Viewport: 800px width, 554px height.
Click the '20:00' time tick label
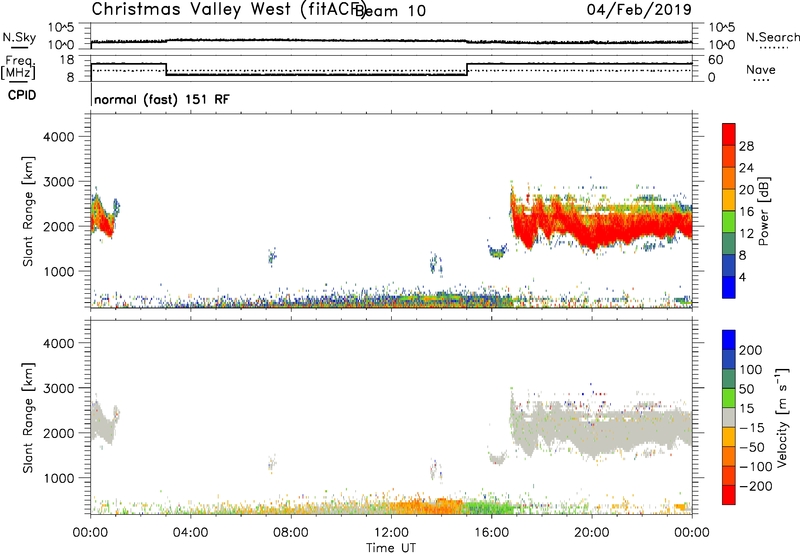point(591,533)
